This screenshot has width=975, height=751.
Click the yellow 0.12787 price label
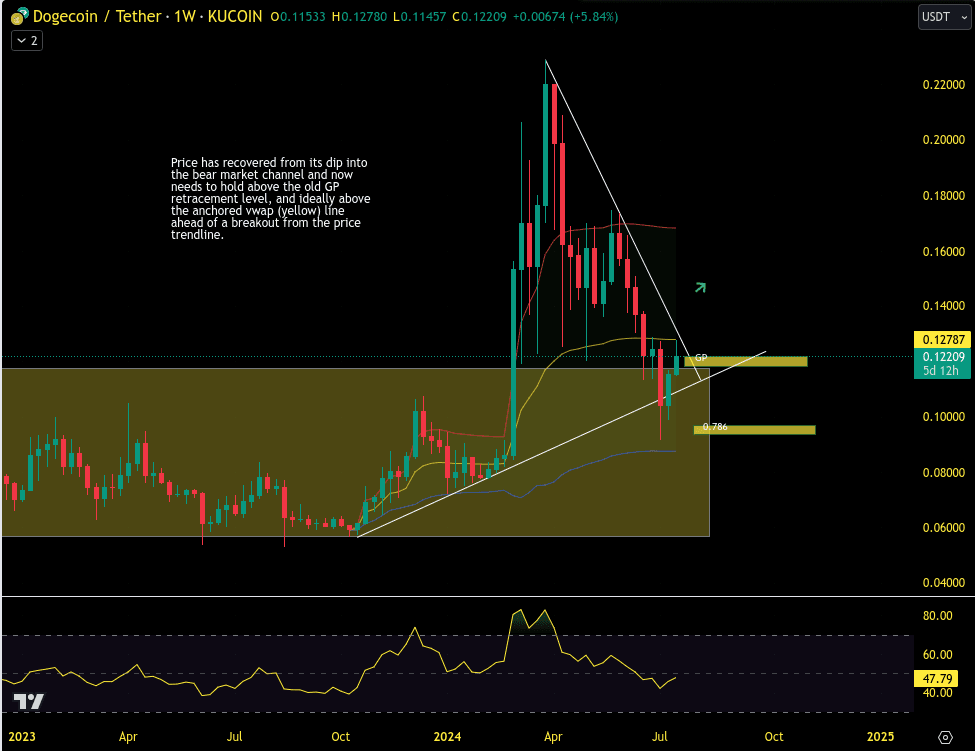[943, 339]
